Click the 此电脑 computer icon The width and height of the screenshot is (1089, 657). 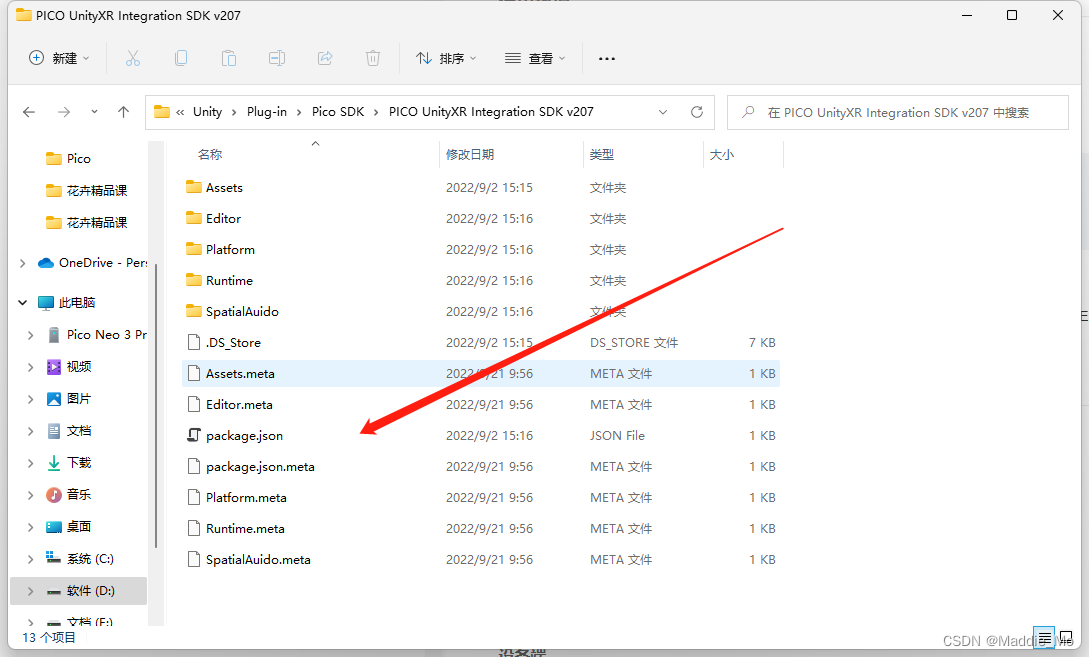[46, 303]
